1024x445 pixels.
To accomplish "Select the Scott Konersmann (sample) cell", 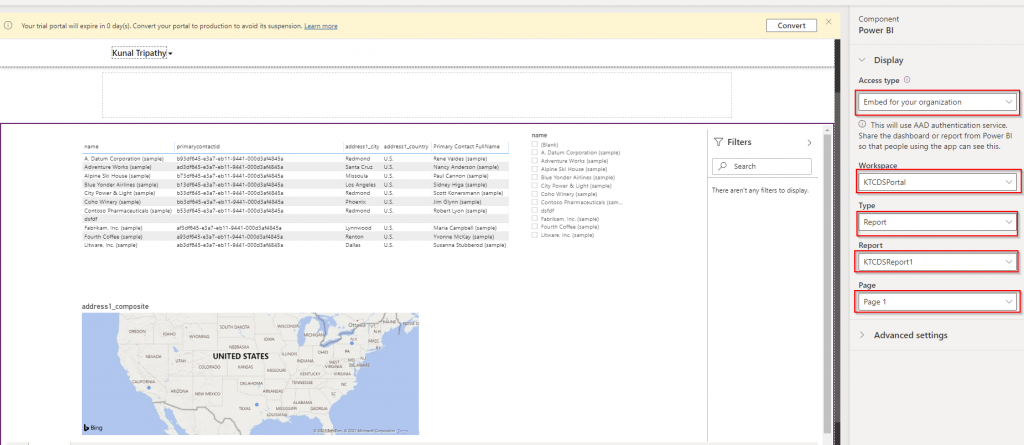I will tap(468, 193).
